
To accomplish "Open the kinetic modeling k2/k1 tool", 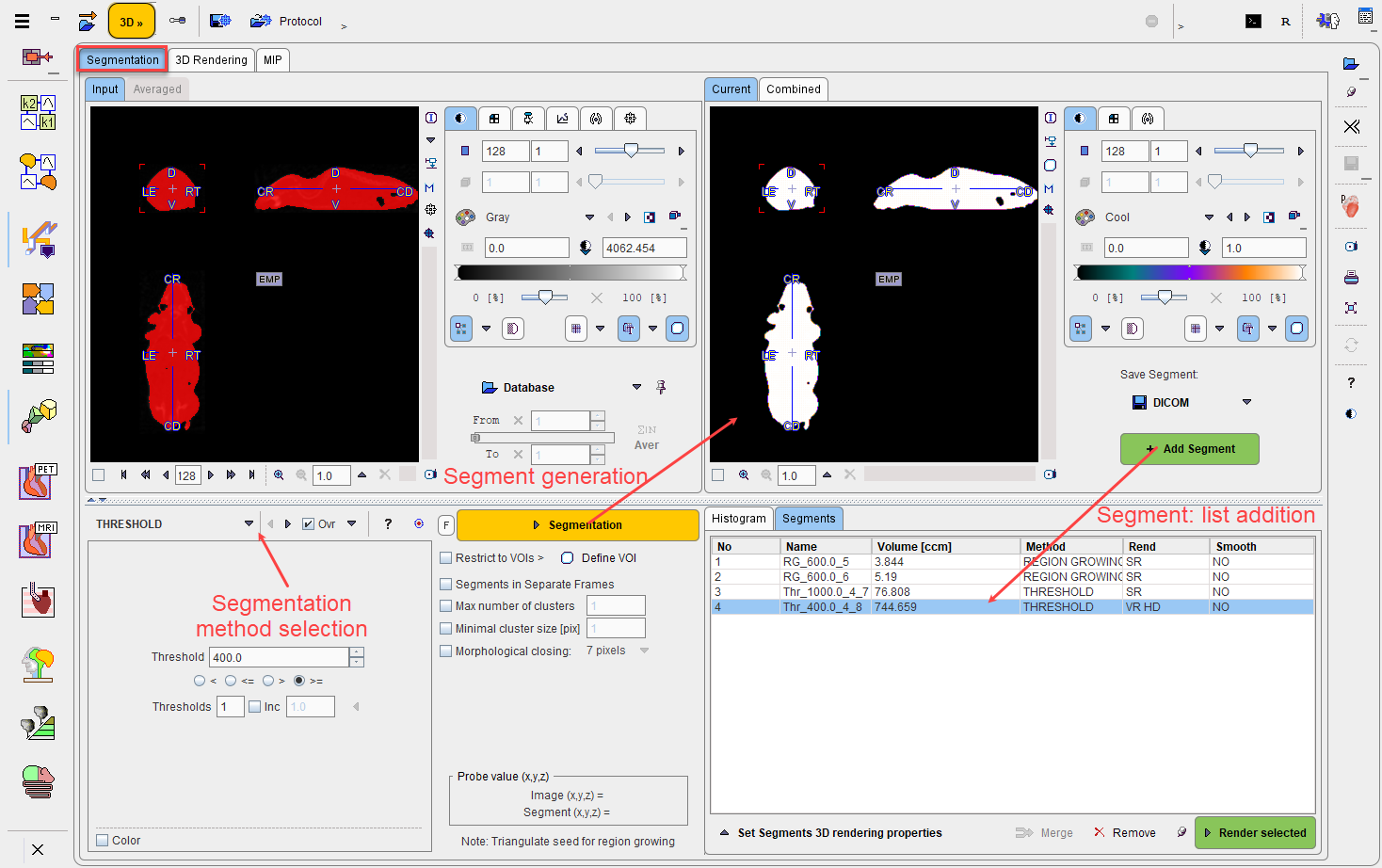I will pos(39,112).
